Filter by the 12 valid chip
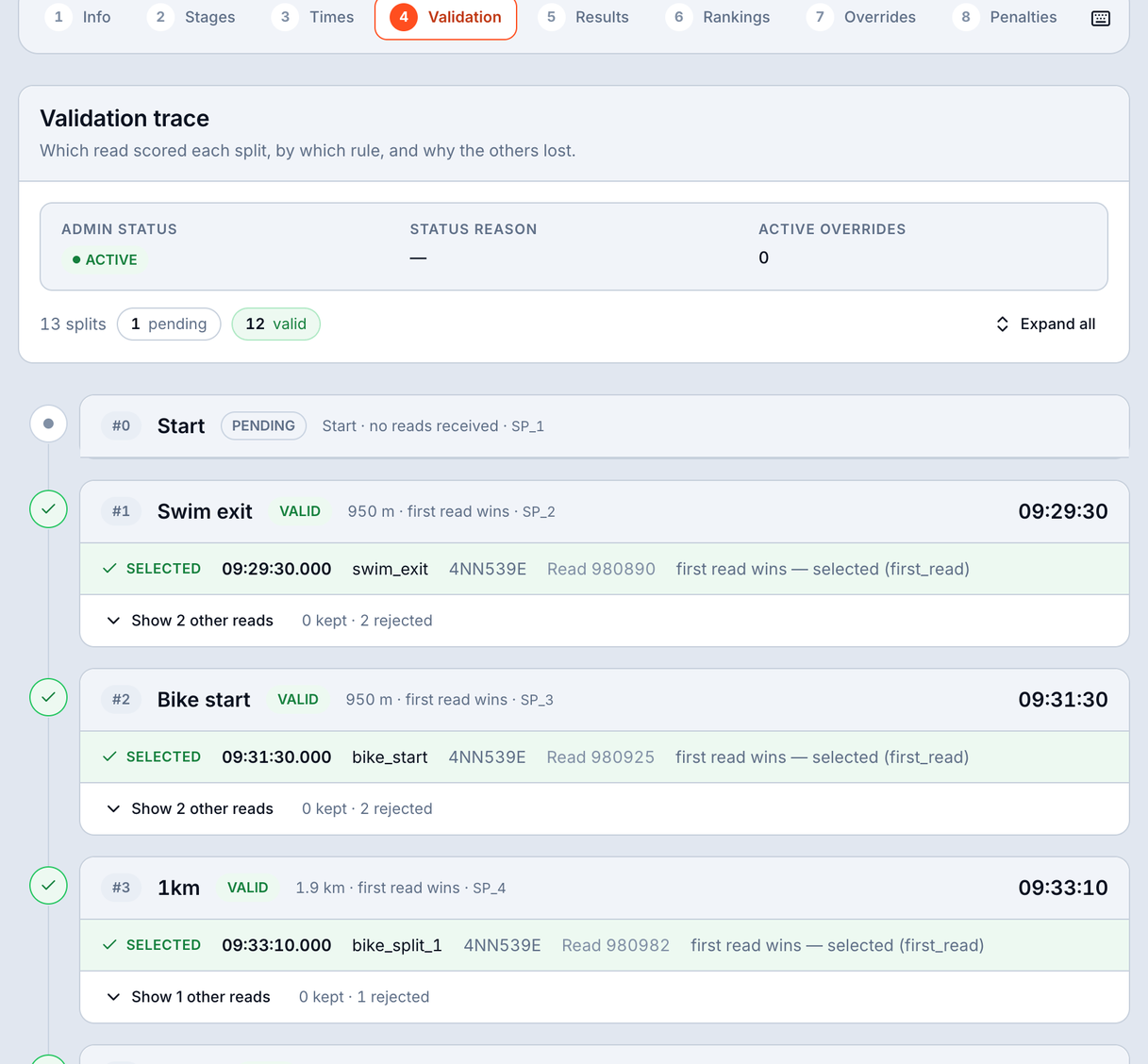Image resolution: width=1148 pixels, height=1064 pixels. point(276,324)
